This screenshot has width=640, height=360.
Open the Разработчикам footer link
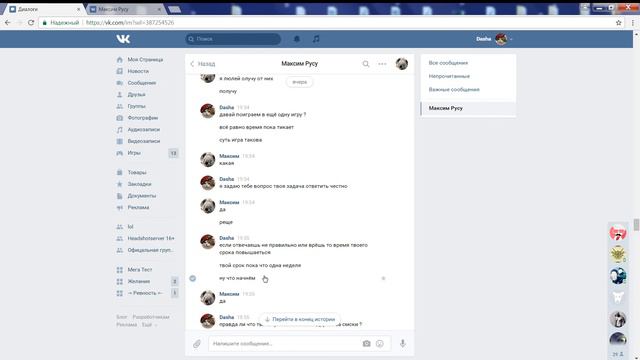151,317
